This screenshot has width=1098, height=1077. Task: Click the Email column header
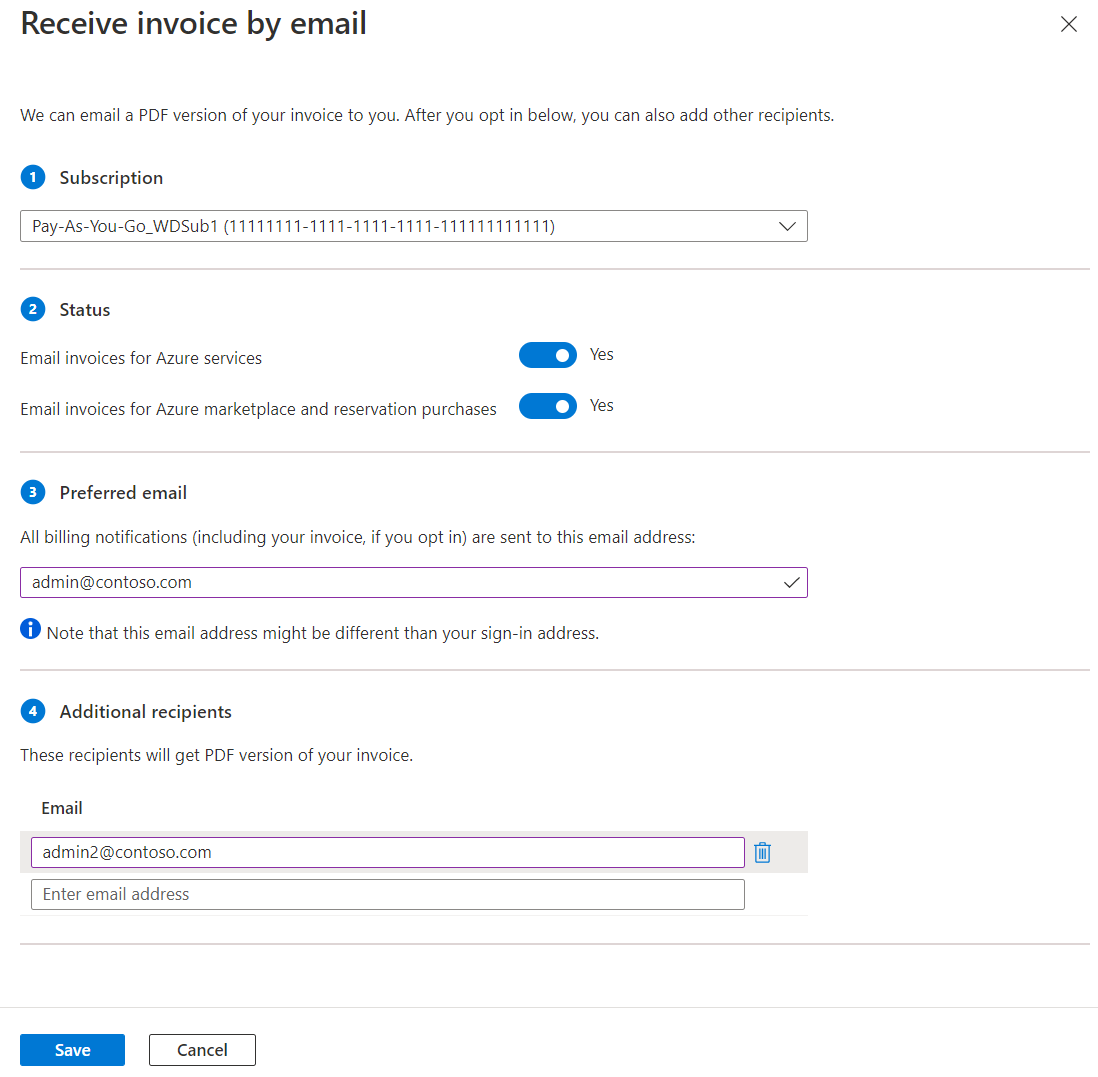coord(62,808)
